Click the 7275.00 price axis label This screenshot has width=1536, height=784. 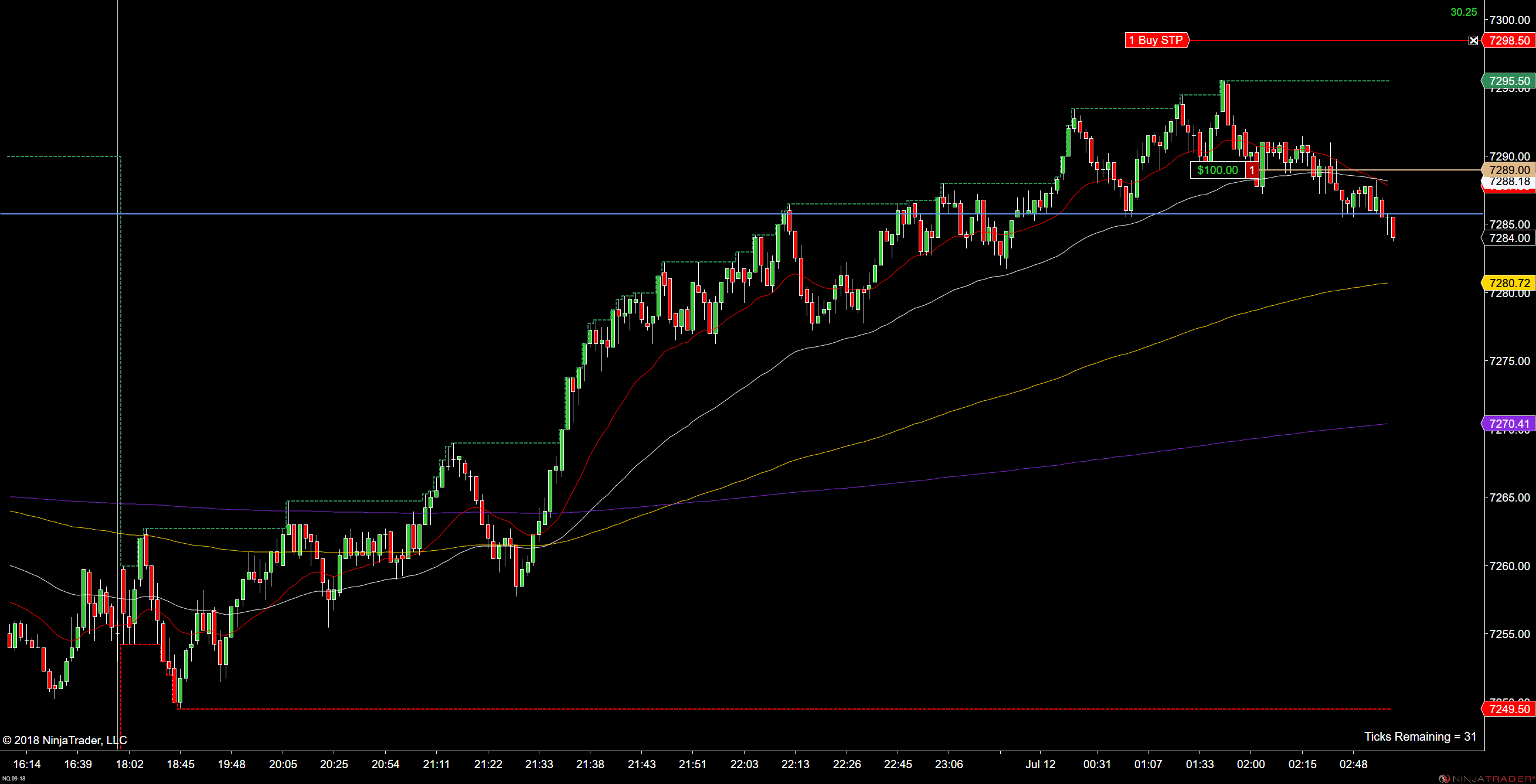pyautogui.click(x=1510, y=361)
